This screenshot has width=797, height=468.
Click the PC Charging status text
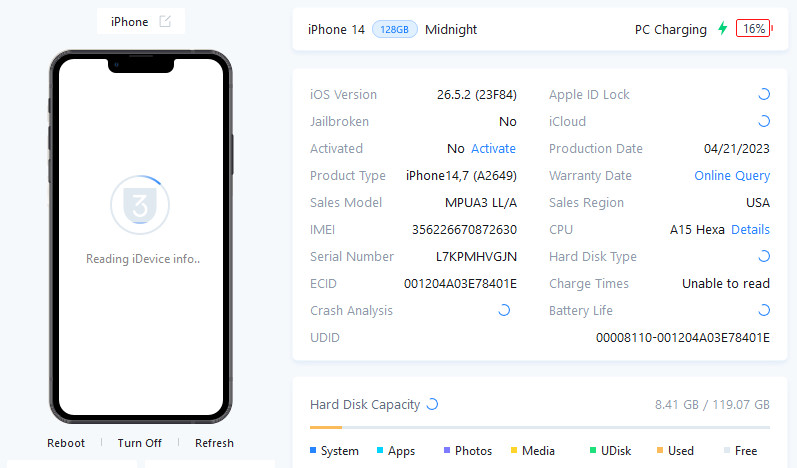coord(670,29)
